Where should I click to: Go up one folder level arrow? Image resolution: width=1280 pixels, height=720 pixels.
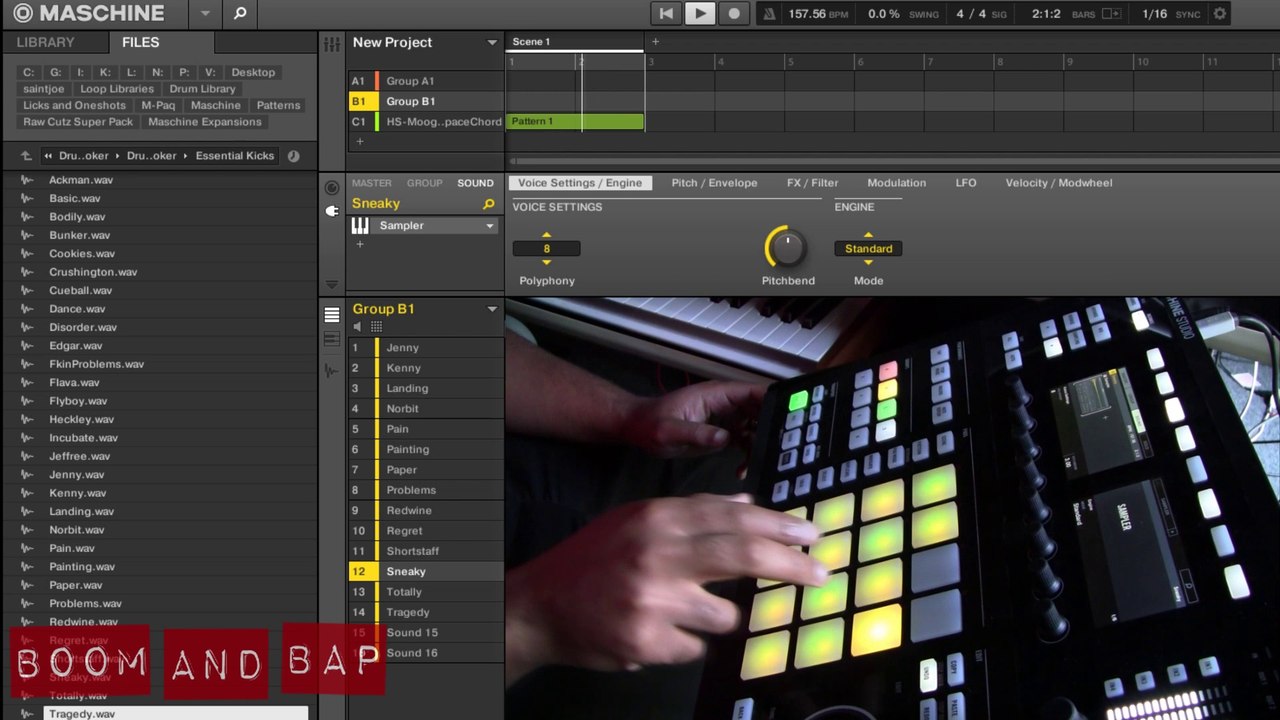(x=26, y=156)
